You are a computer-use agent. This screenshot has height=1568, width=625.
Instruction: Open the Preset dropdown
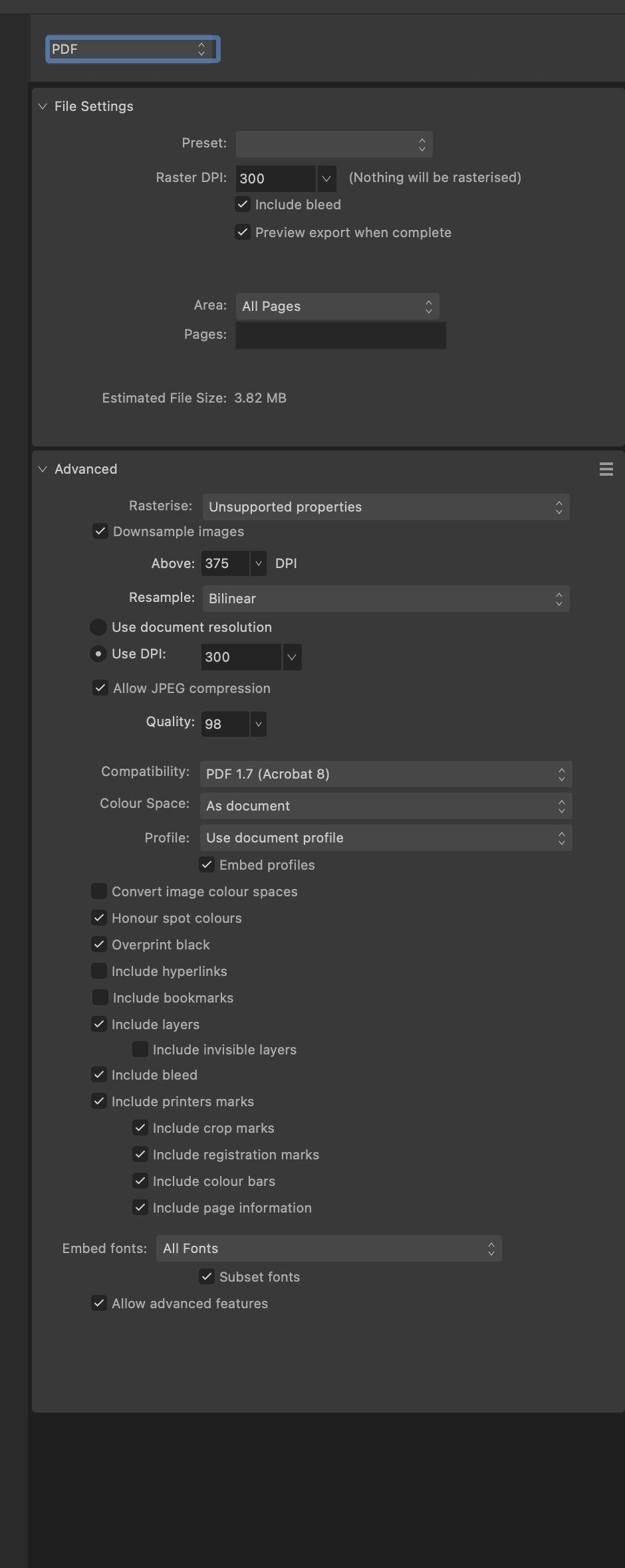pos(334,144)
